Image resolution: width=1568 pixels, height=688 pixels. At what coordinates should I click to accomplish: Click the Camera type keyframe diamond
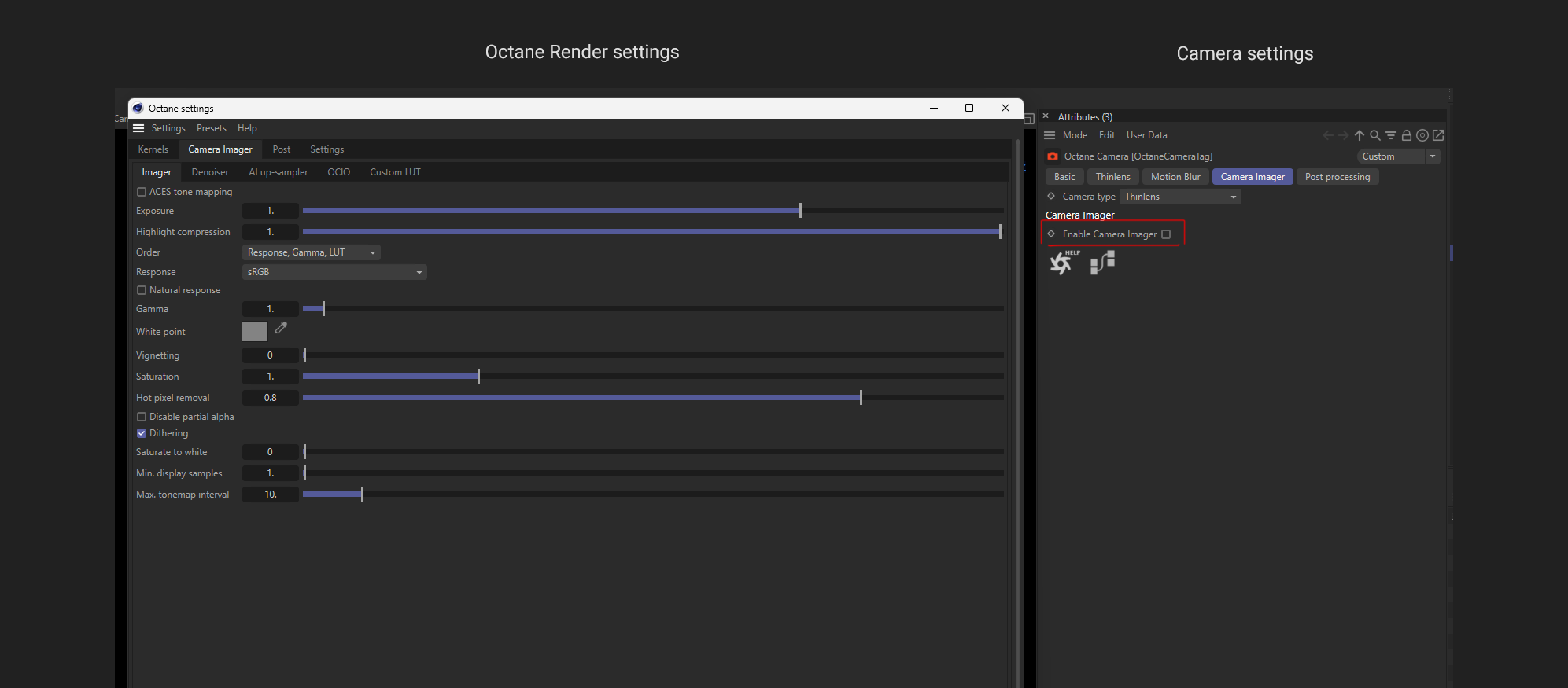point(1051,197)
